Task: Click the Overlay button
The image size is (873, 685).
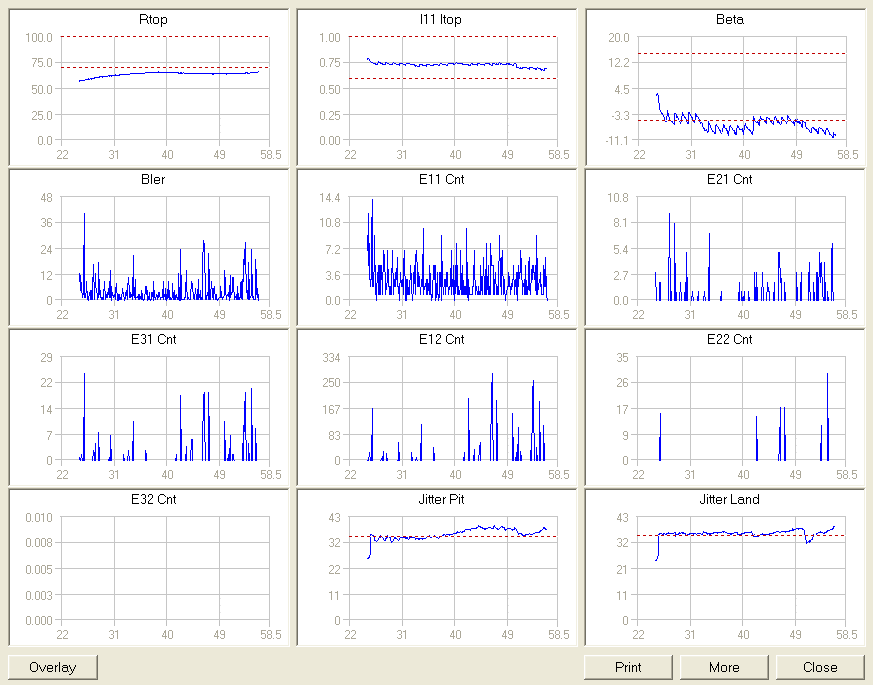Action: 53,667
